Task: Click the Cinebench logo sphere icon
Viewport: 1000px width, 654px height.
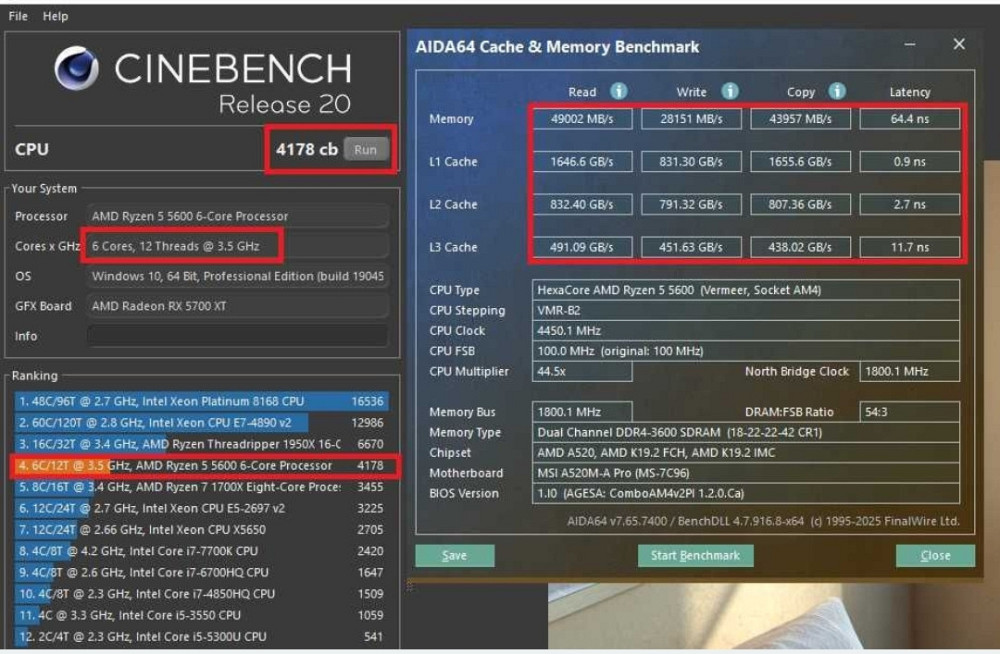Action: 76,69
